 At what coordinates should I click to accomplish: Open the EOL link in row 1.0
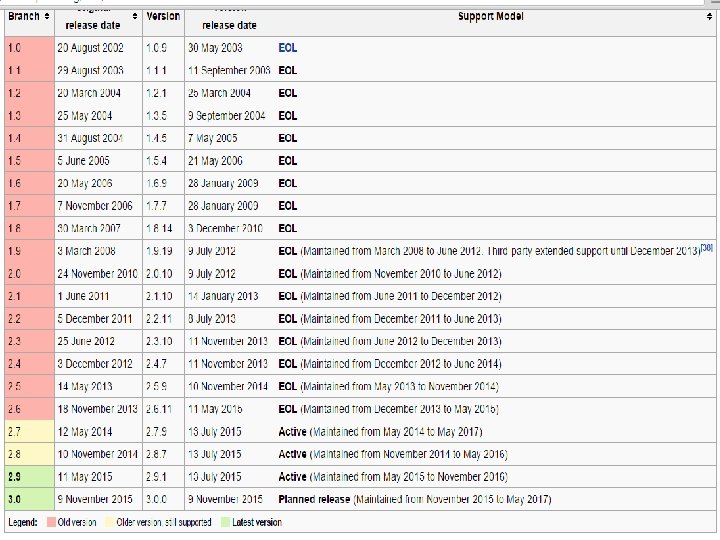click(287, 48)
